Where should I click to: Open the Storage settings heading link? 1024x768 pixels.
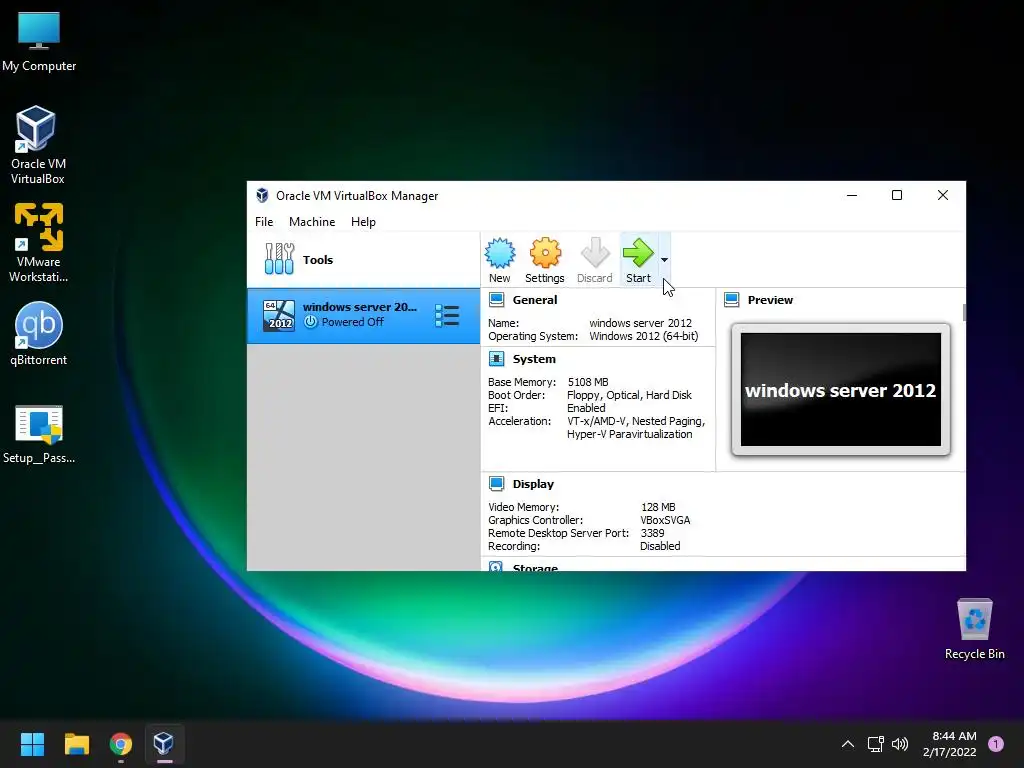point(536,567)
